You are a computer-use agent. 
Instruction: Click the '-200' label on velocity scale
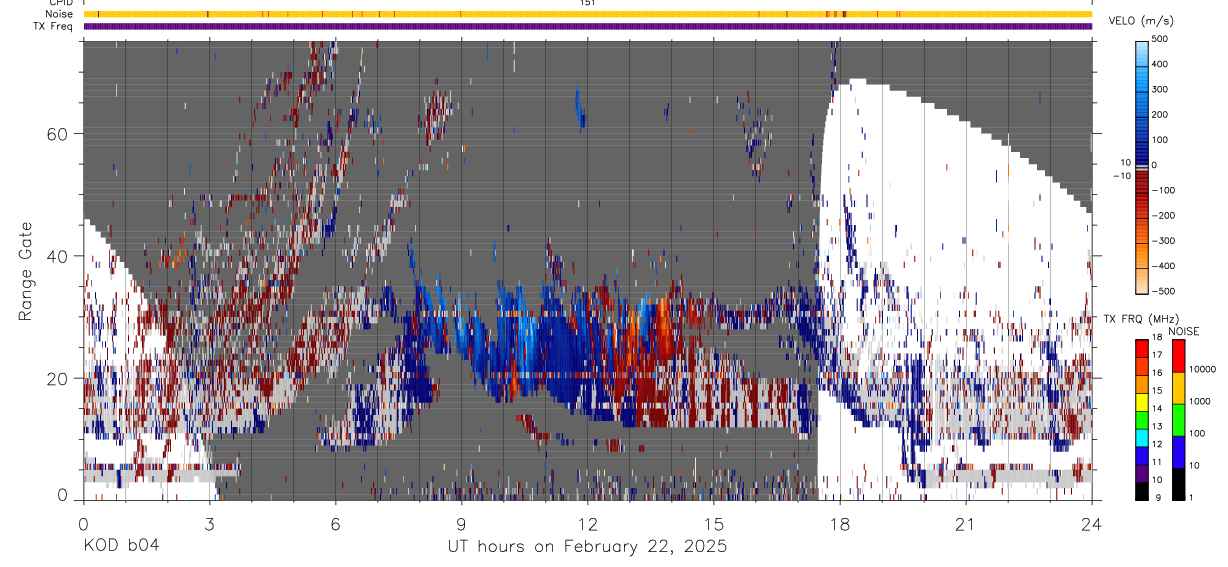pos(1162,215)
